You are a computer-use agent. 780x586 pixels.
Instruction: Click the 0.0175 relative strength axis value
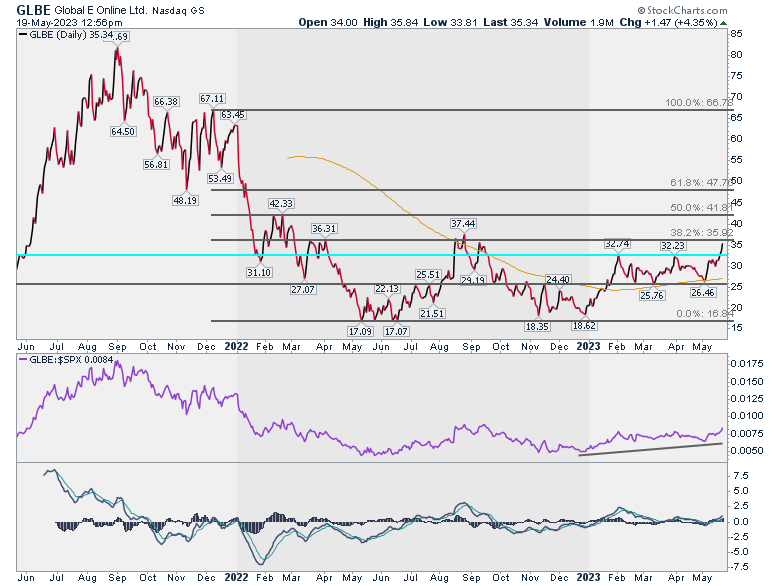point(747,364)
